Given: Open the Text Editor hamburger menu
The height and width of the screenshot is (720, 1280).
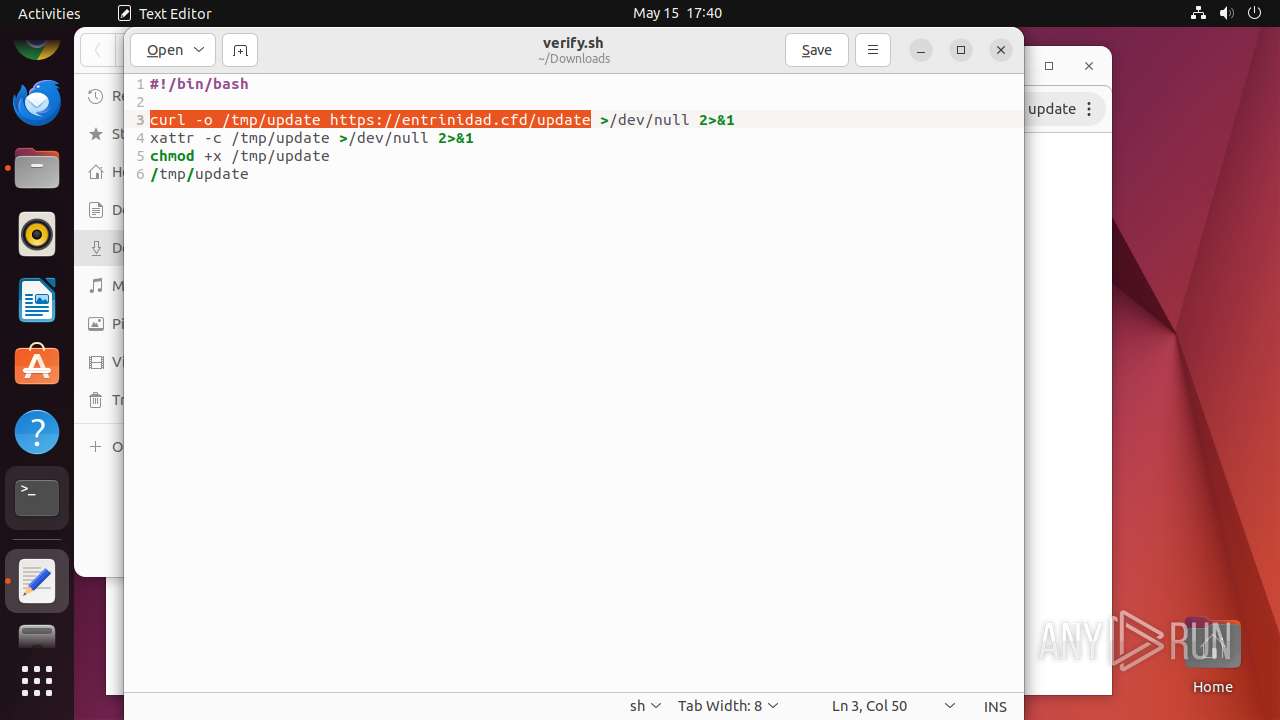Looking at the screenshot, I should [873, 50].
